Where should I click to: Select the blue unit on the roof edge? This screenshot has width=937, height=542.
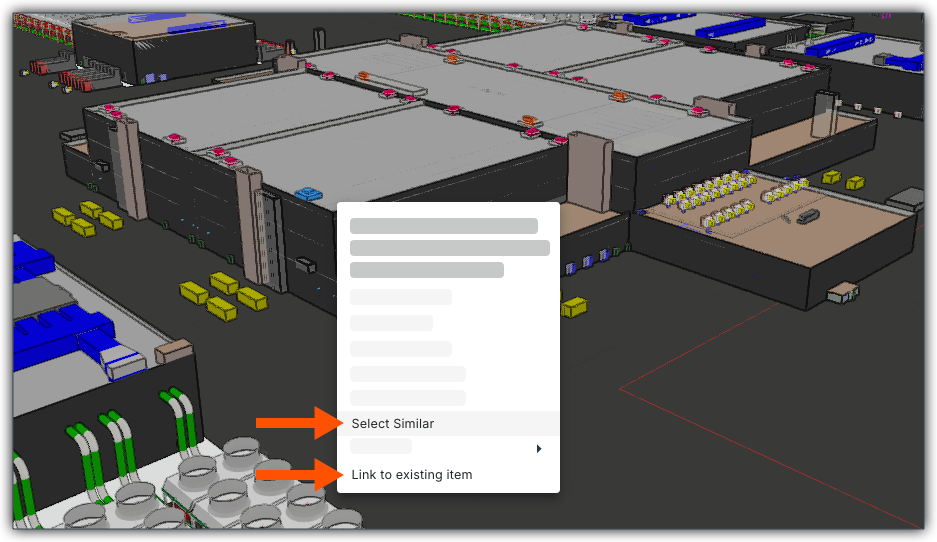(x=309, y=194)
